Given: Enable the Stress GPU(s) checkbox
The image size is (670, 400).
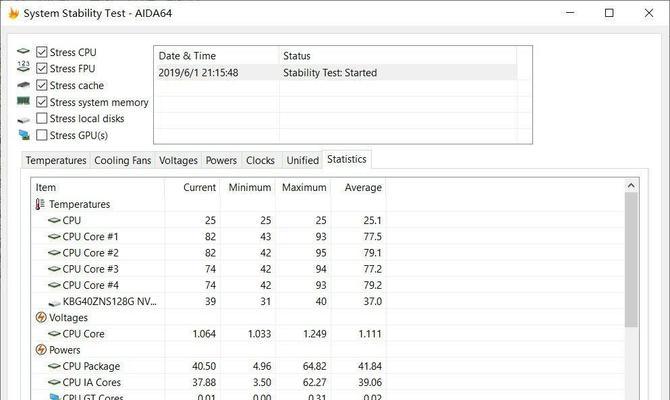Looking at the screenshot, I should pyautogui.click(x=41, y=135).
